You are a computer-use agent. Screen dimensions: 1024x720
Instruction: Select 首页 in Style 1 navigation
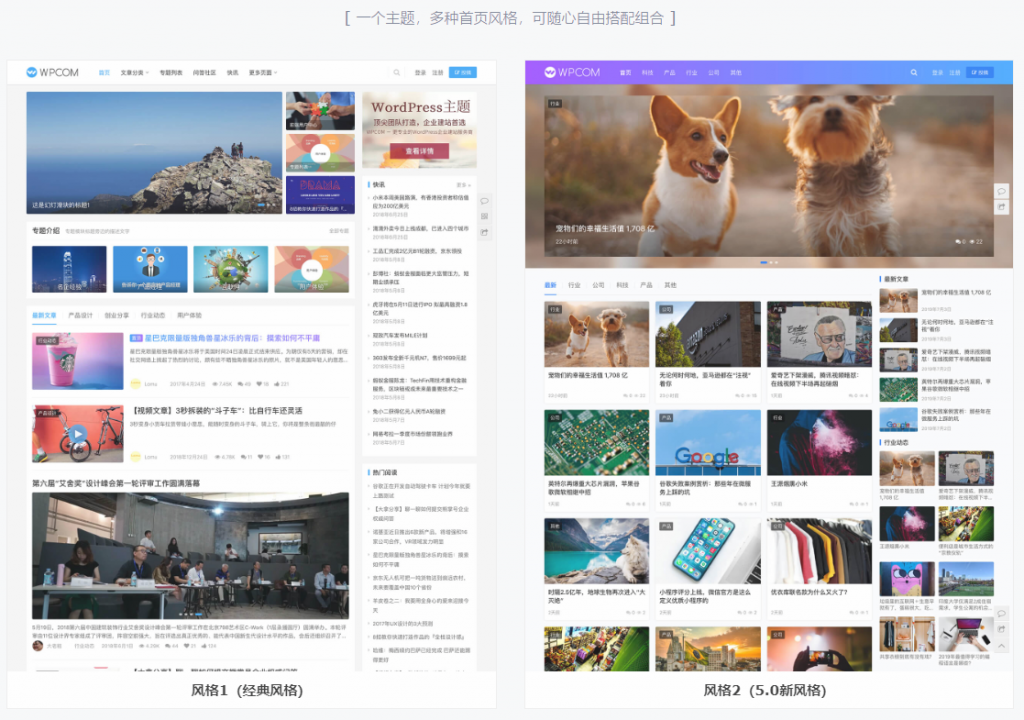coord(104,73)
